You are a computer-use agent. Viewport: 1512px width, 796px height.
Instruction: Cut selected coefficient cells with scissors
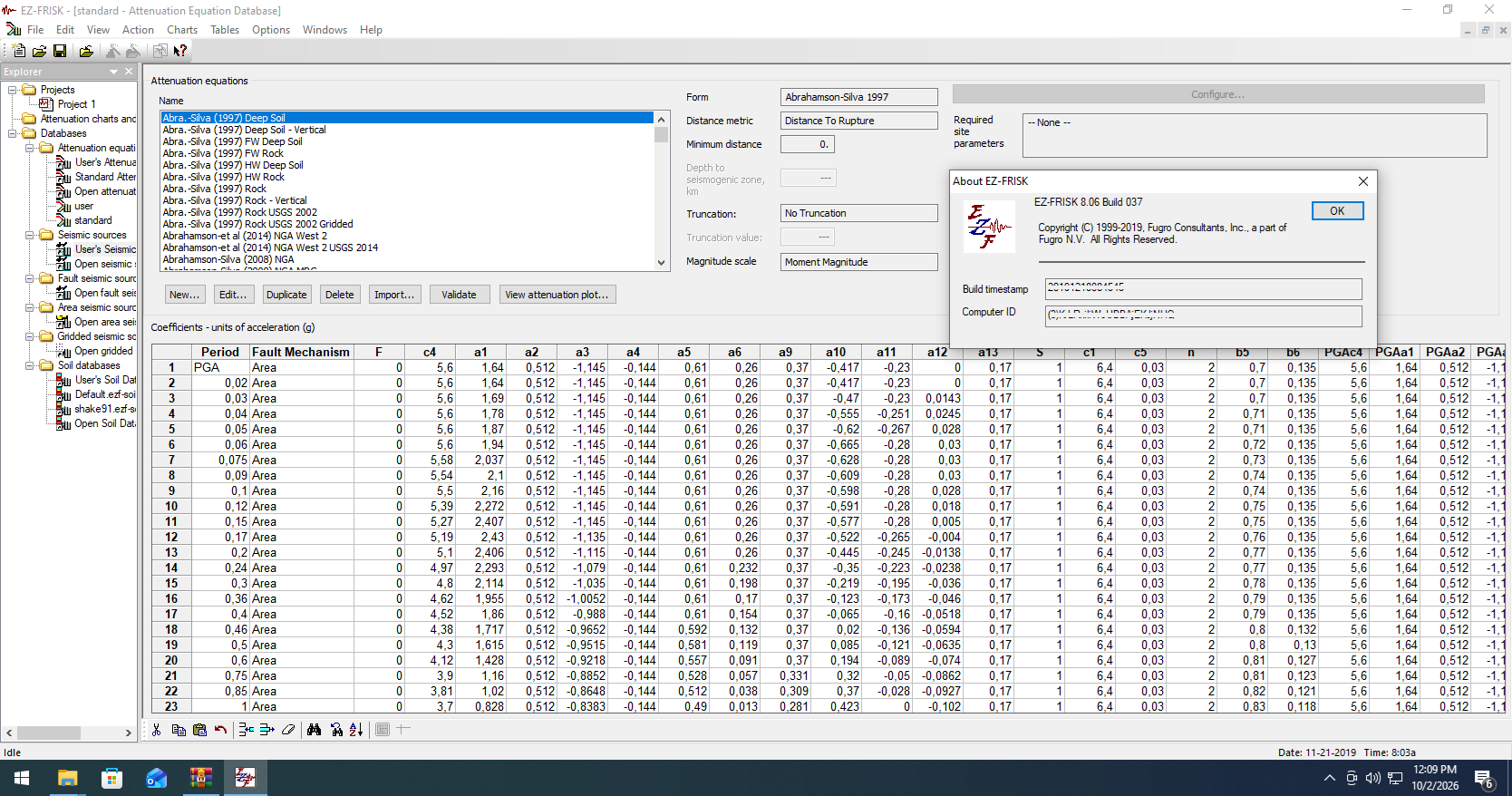pos(157,730)
